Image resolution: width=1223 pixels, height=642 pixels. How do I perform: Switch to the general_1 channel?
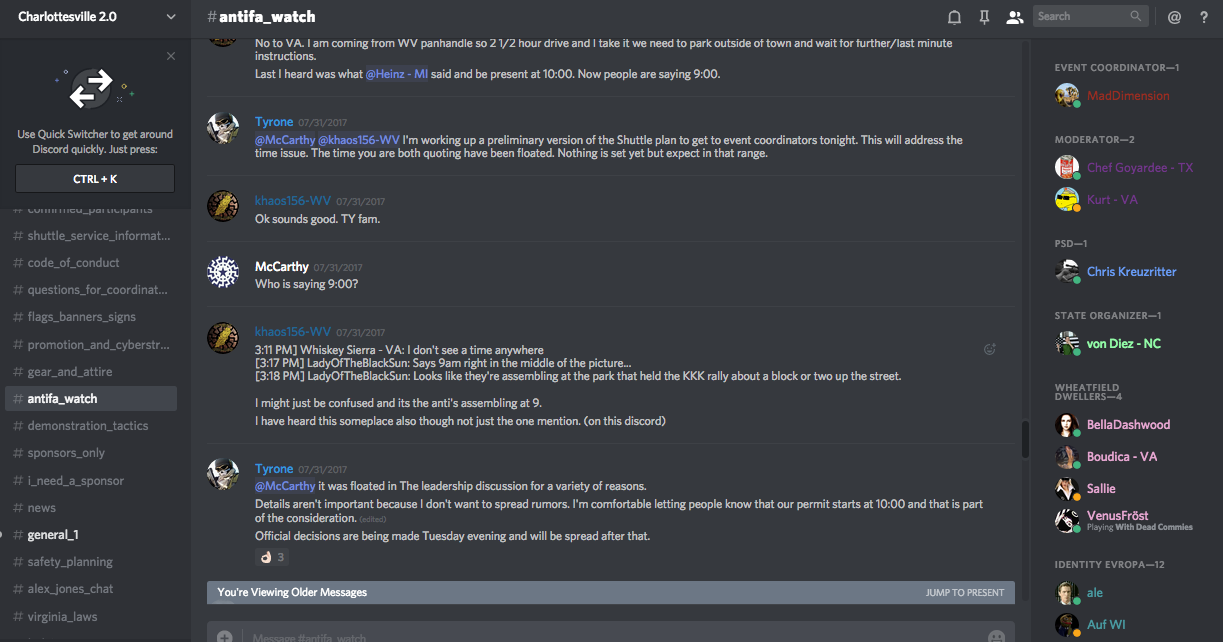(x=53, y=535)
